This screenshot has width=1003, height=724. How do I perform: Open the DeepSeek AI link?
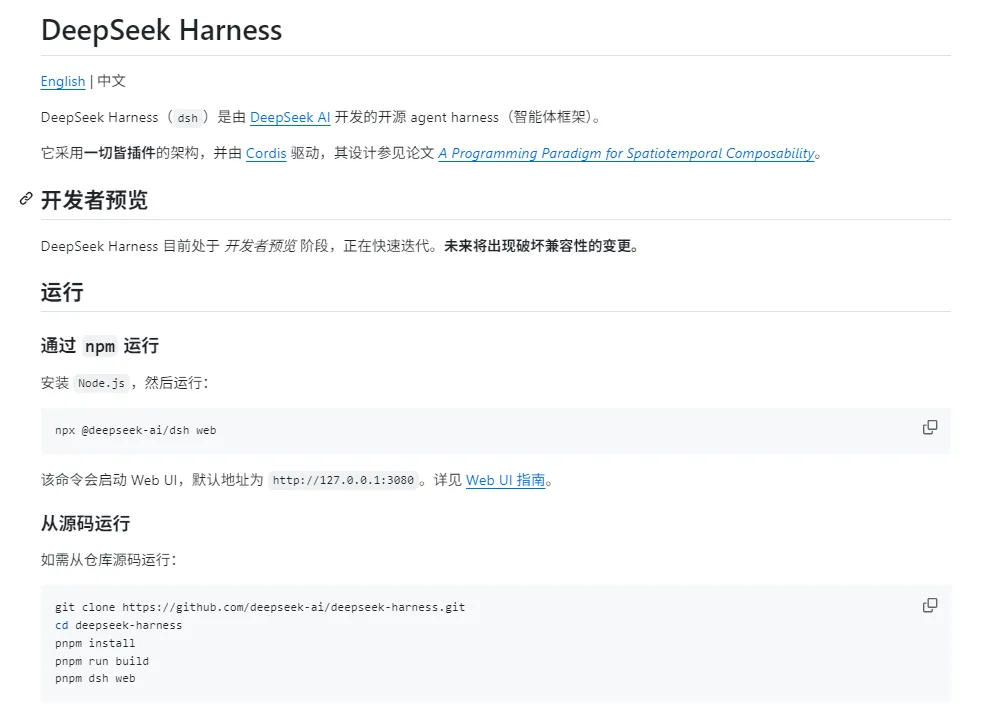point(290,117)
